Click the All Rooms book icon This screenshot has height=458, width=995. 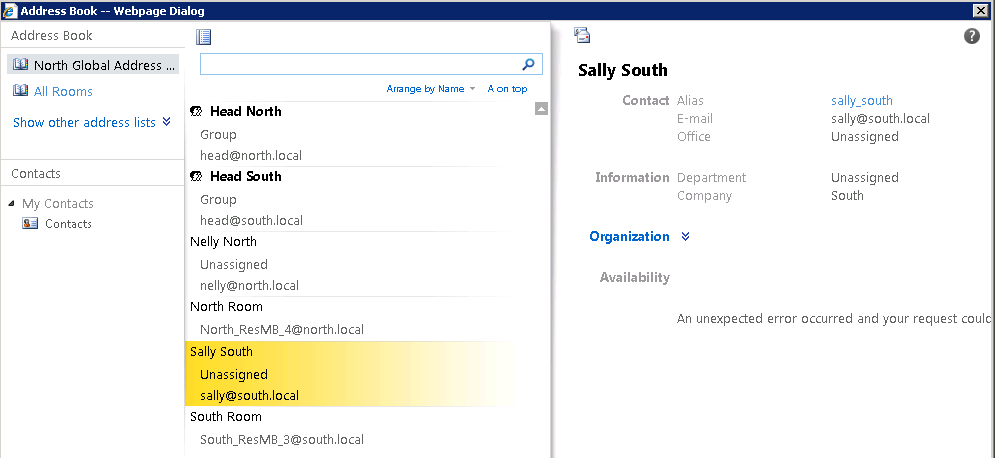(21, 91)
